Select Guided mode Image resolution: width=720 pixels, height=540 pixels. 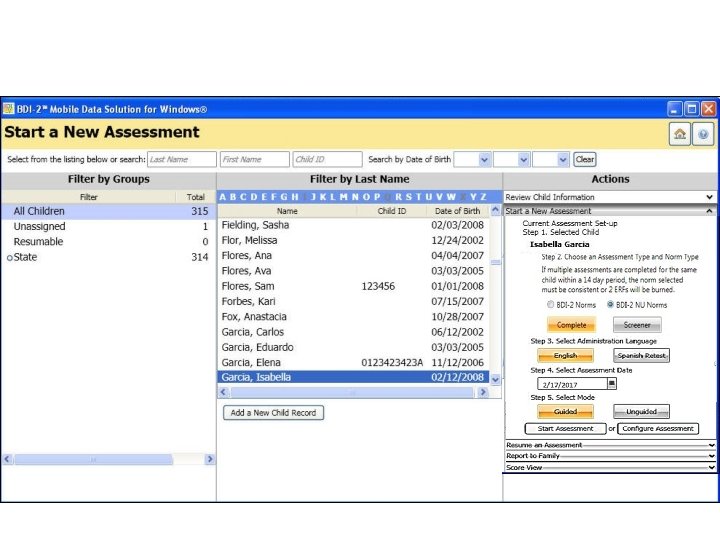[x=565, y=411]
